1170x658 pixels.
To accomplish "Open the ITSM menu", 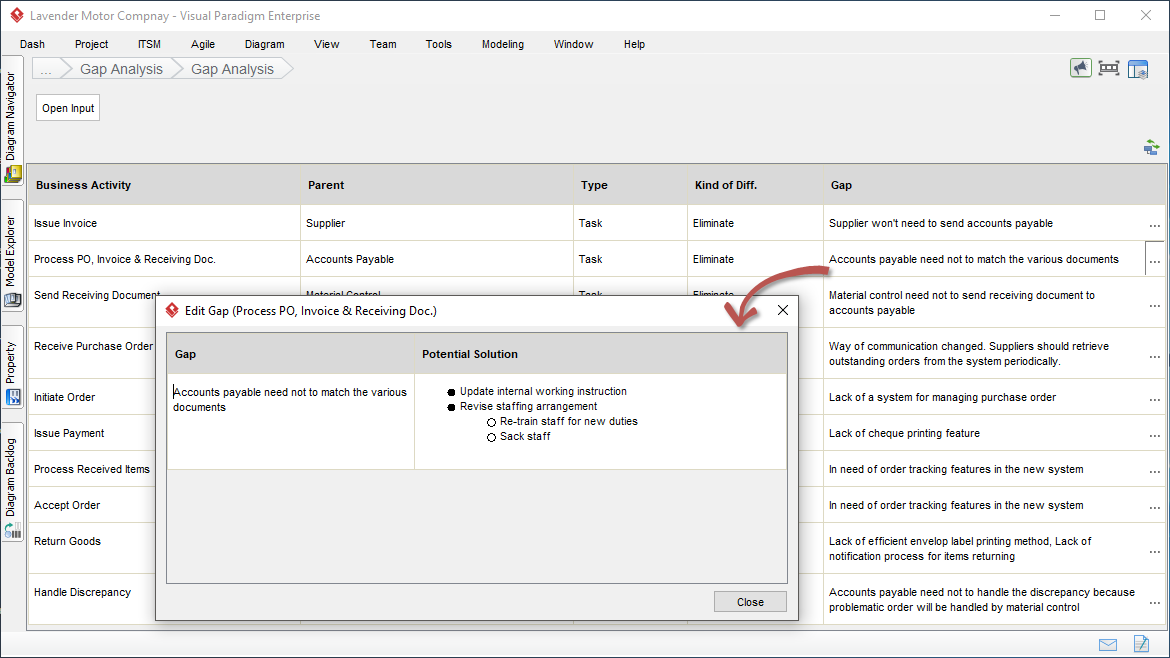I will coord(148,44).
